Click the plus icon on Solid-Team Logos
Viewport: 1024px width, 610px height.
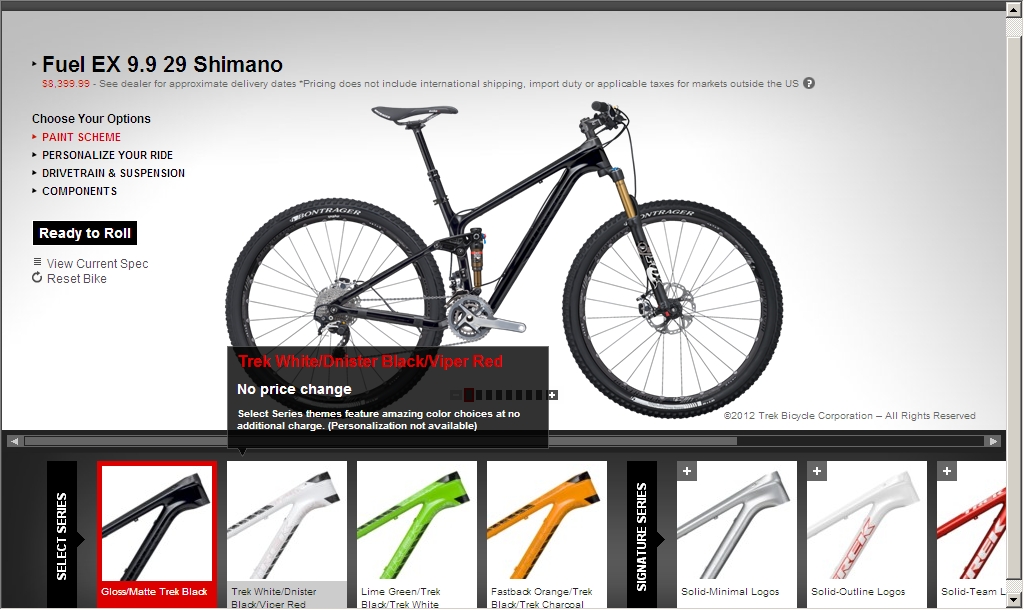coord(947,471)
